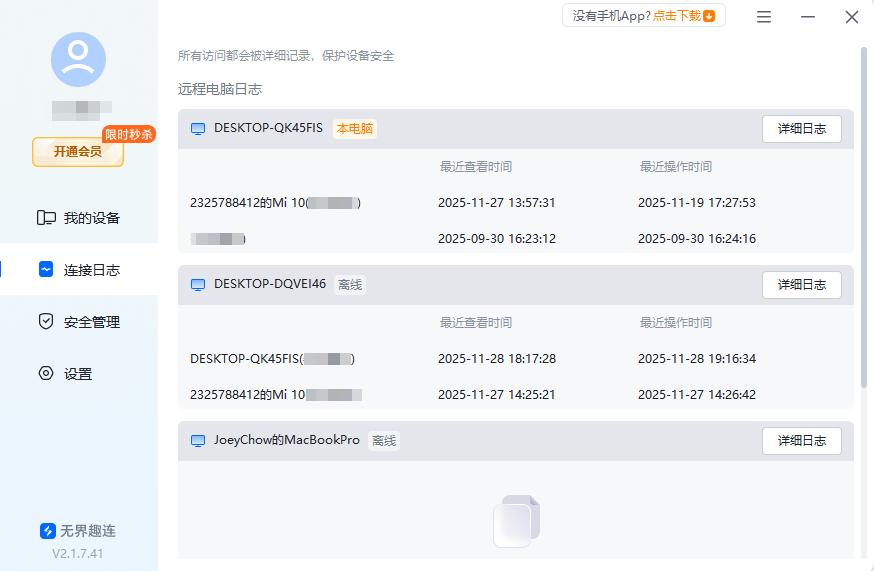The height and width of the screenshot is (571, 874).
Task: Click the 远程电脑日志 heading
Action: click(x=220, y=89)
